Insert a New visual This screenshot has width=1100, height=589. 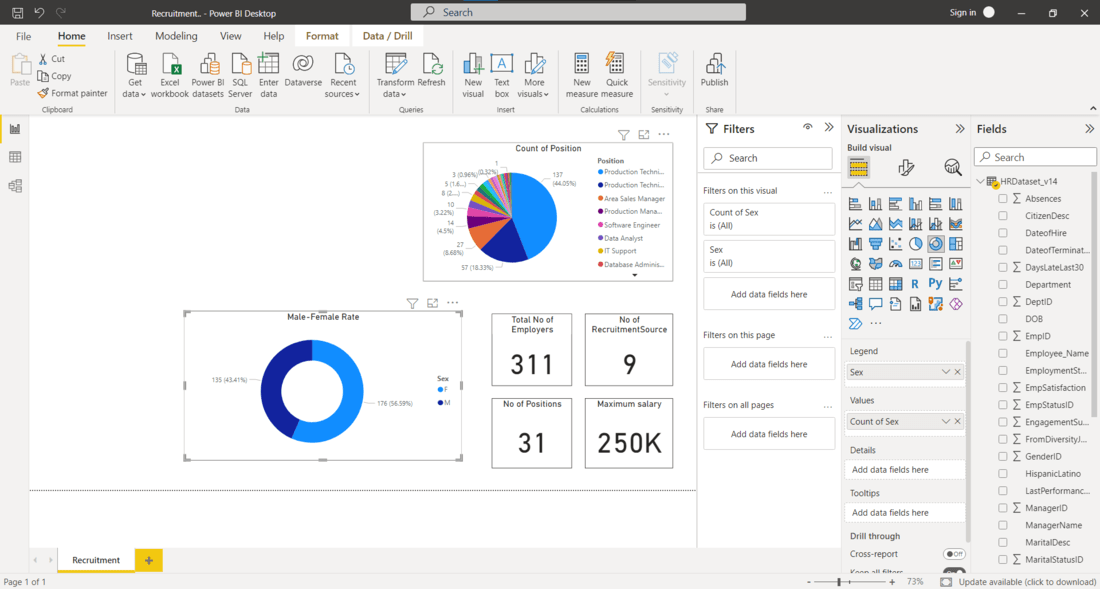click(473, 76)
